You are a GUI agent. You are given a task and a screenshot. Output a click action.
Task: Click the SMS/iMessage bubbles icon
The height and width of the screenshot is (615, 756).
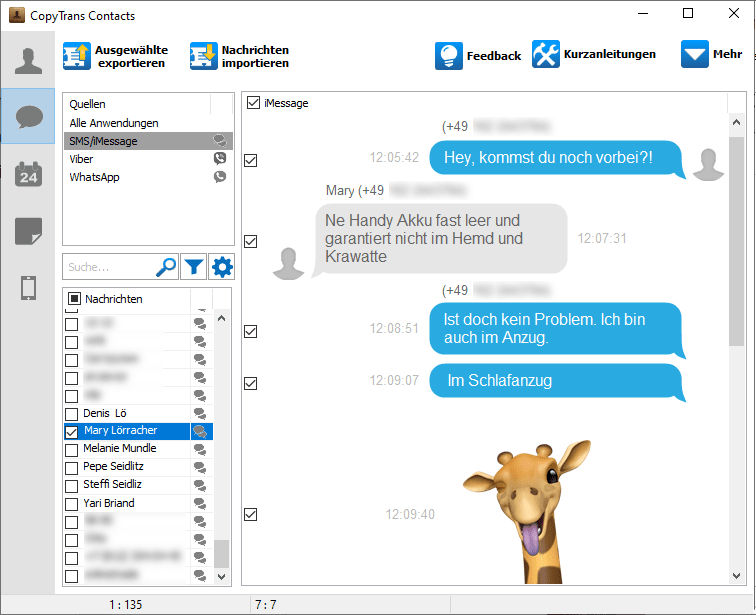(x=220, y=140)
